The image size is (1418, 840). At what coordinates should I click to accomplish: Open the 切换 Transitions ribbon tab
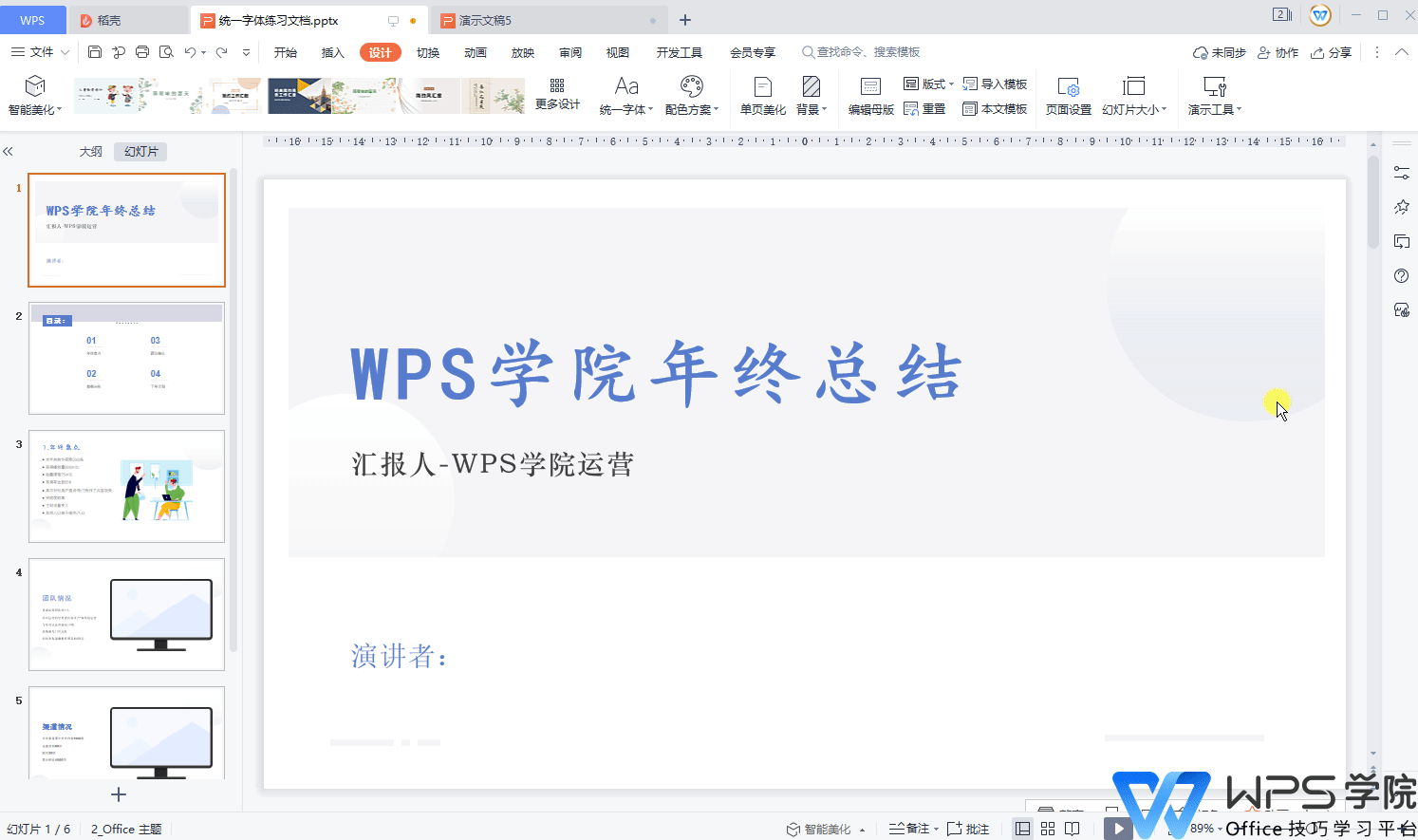pos(428,53)
